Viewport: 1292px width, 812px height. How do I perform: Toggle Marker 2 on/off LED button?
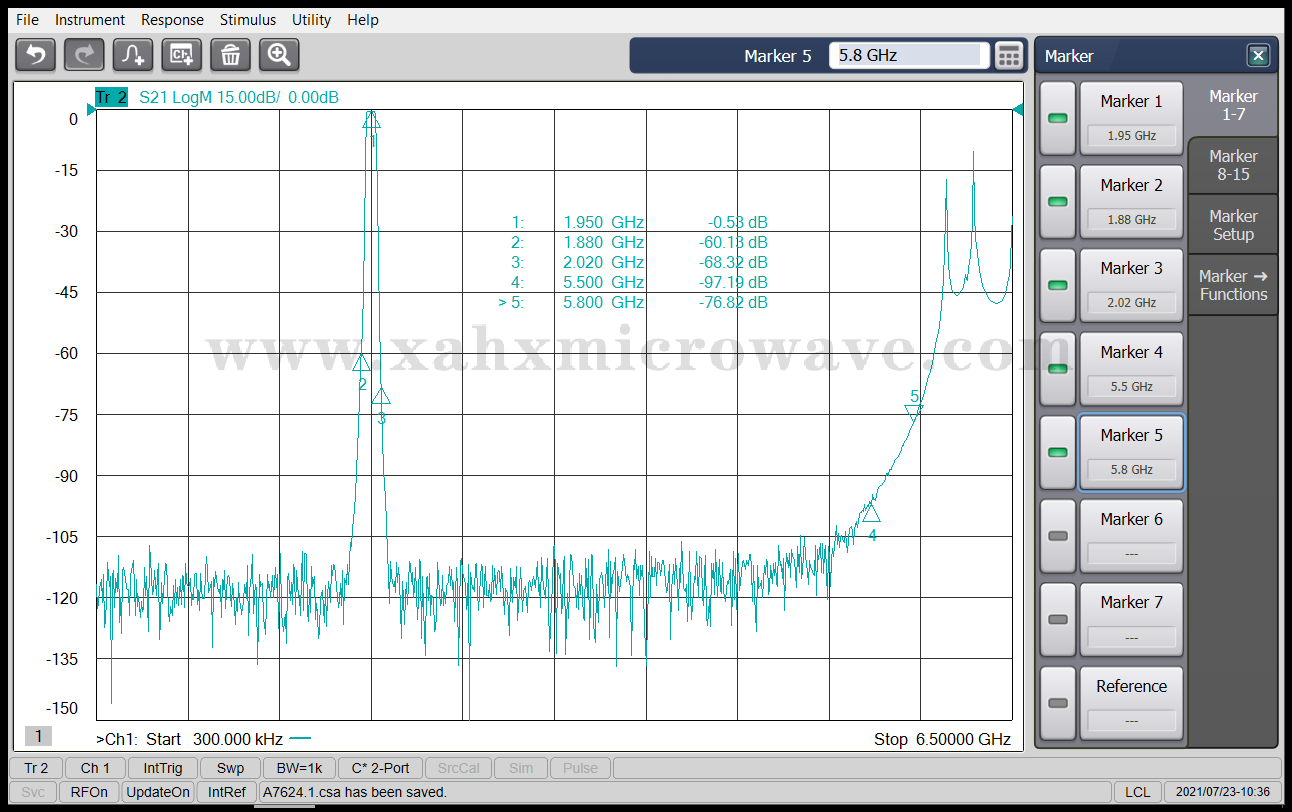point(1057,202)
